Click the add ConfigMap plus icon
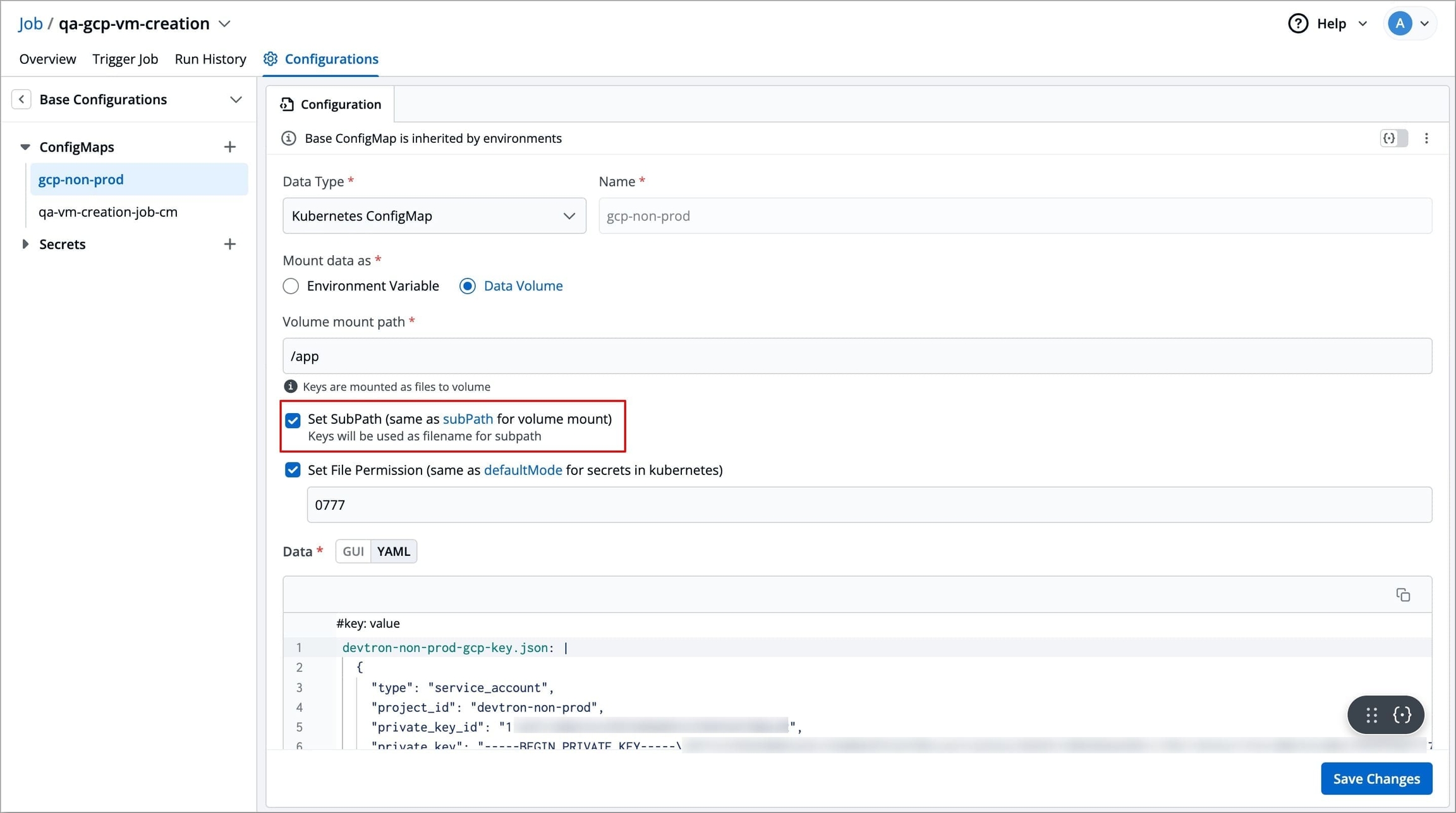 (x=229, y=147)
